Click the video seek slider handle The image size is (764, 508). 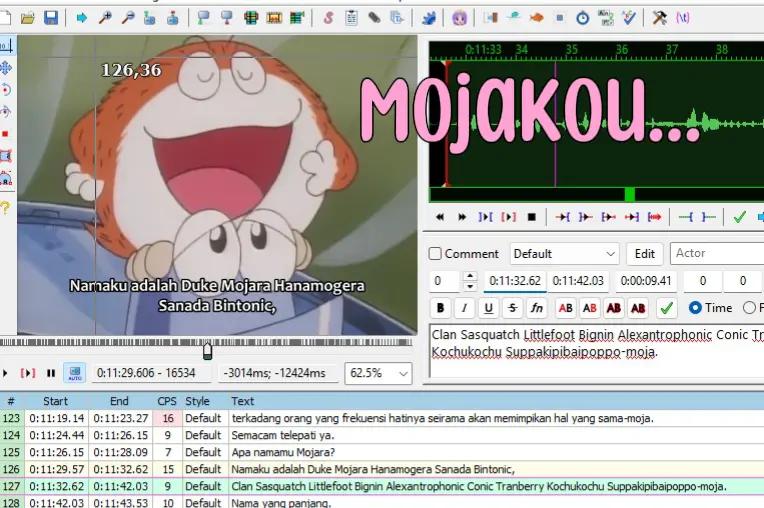click(x=208, y=350)
